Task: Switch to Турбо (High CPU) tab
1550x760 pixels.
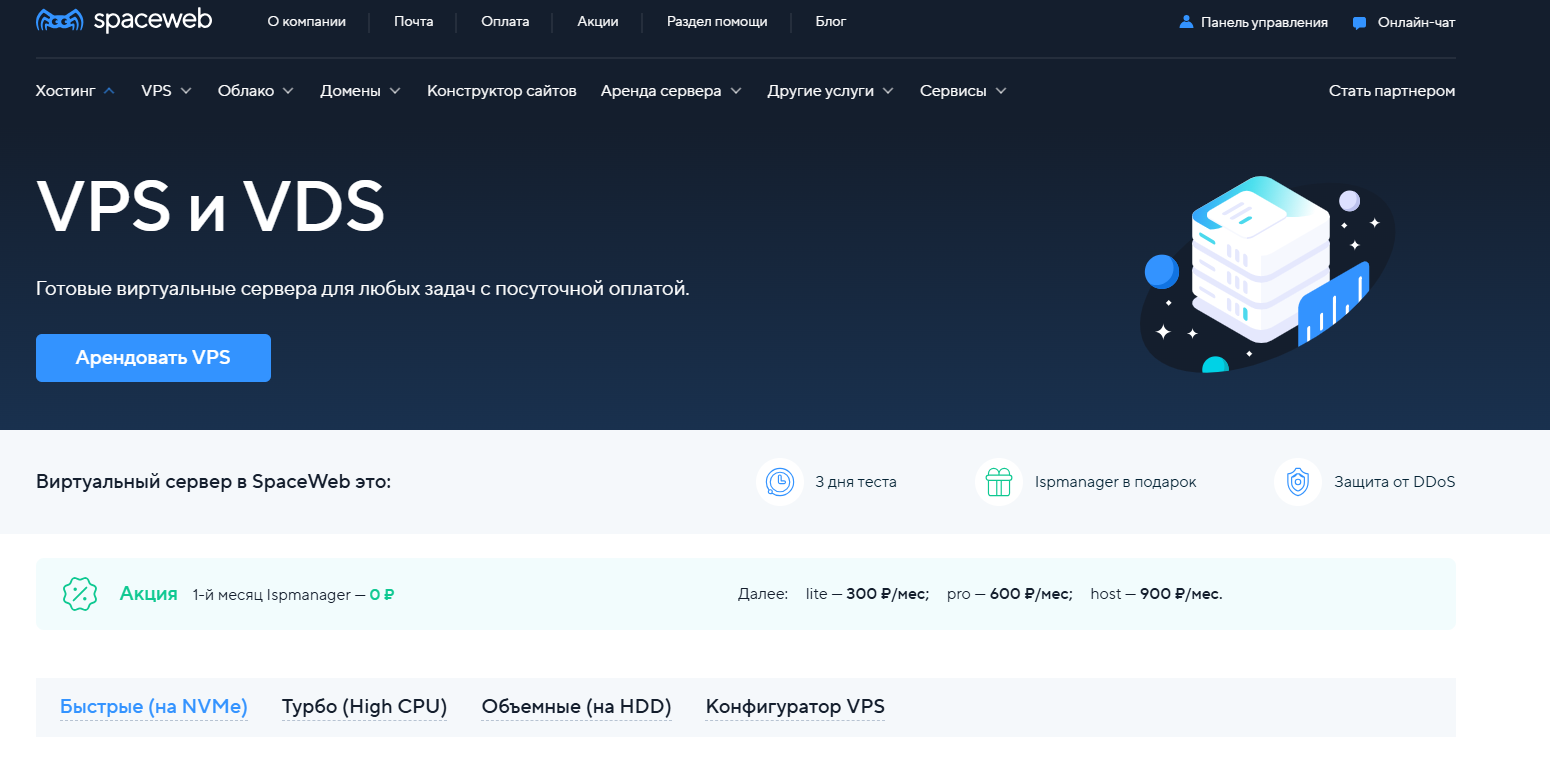Action: [364, 707]
